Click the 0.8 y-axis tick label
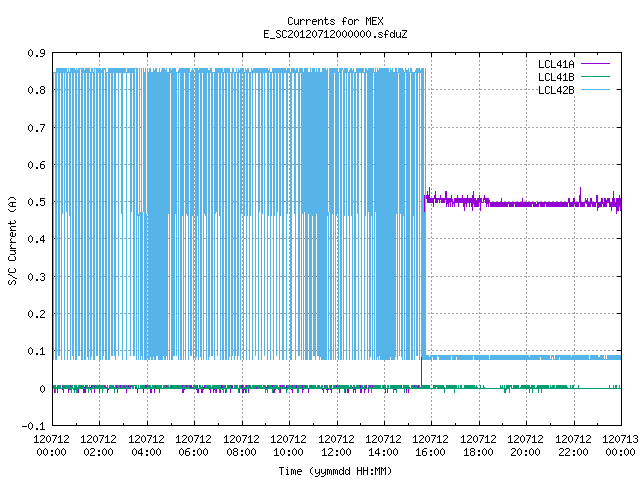The image size is (640, 480). point(36,90)
